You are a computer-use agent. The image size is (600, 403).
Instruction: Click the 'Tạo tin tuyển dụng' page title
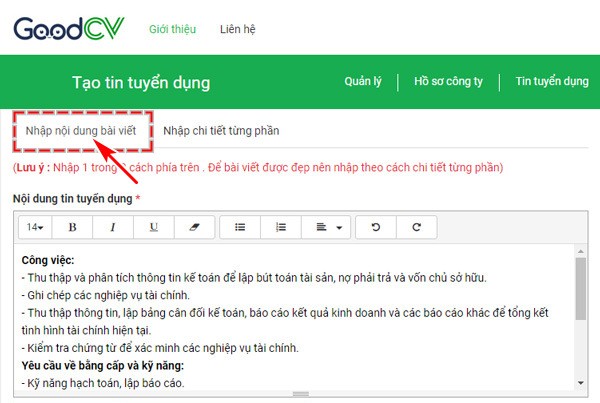pyautogui.click(x=141, y=83)
